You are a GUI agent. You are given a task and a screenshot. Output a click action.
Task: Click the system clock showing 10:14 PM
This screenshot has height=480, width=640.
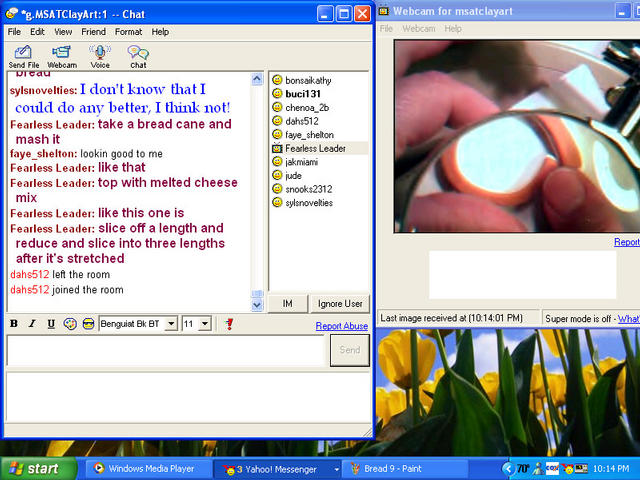pos(611,469)
